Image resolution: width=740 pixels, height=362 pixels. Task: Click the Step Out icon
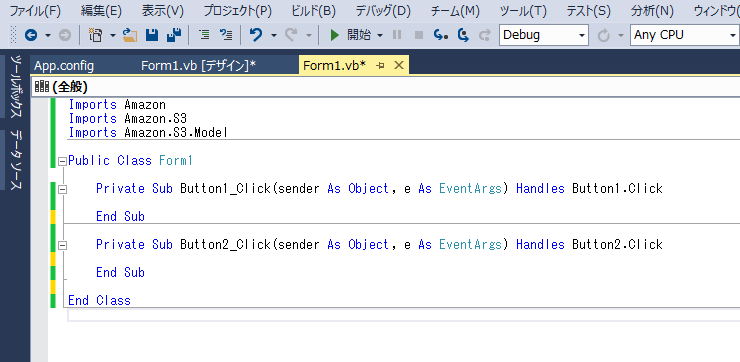(485, 35)
